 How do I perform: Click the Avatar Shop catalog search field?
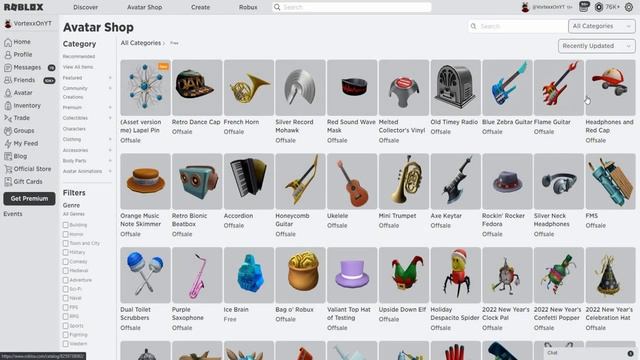(x=518, y=26)
